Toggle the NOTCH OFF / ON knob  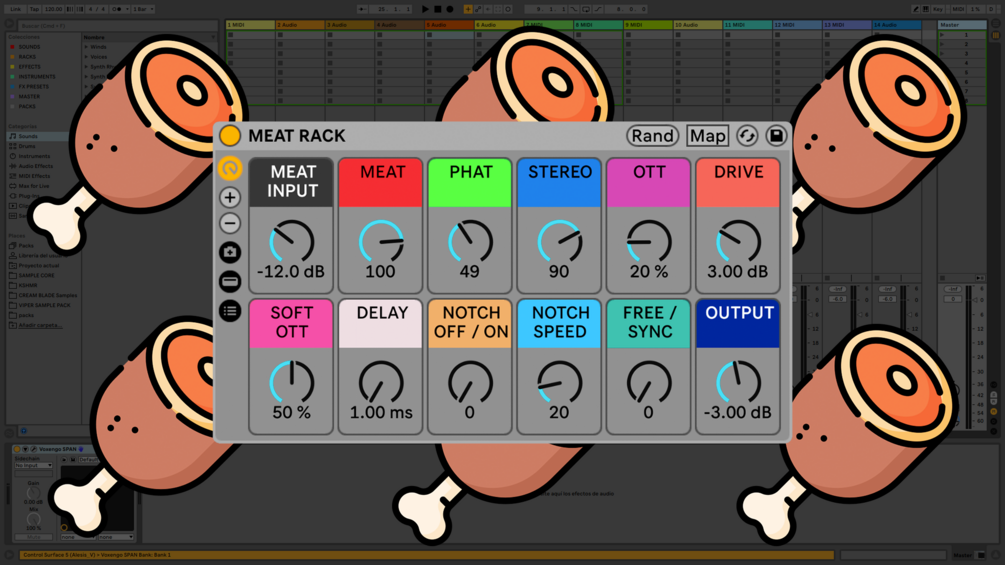[470, 383]
